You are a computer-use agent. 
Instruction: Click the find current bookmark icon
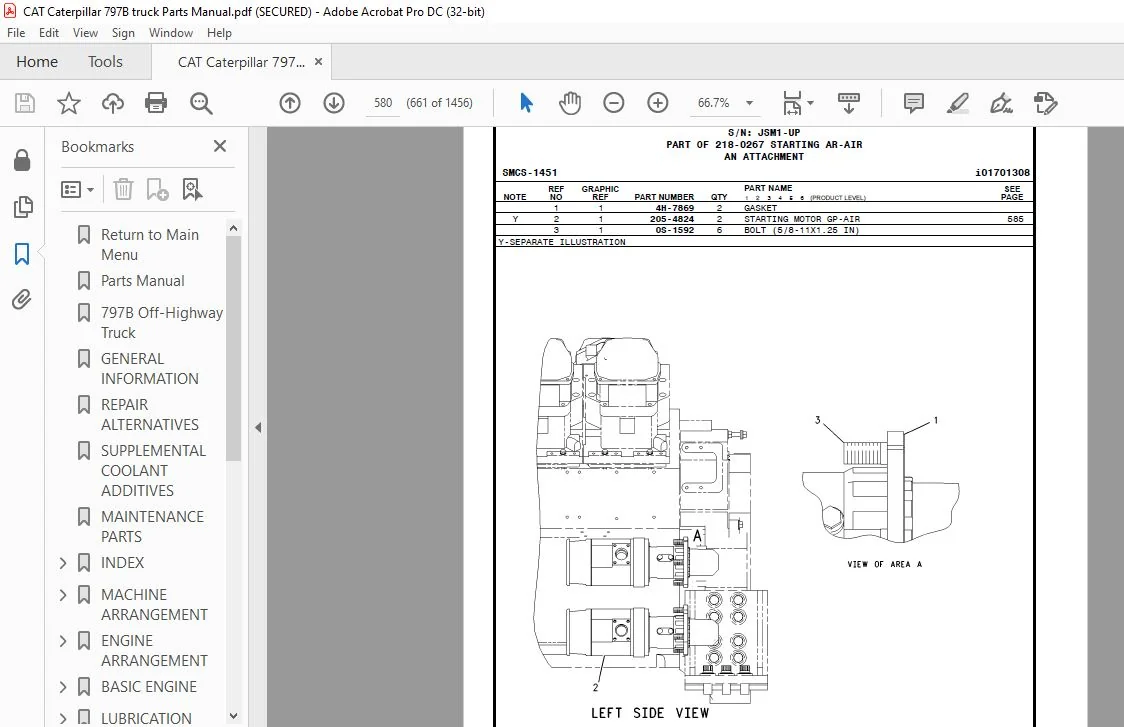click(192, 189)
